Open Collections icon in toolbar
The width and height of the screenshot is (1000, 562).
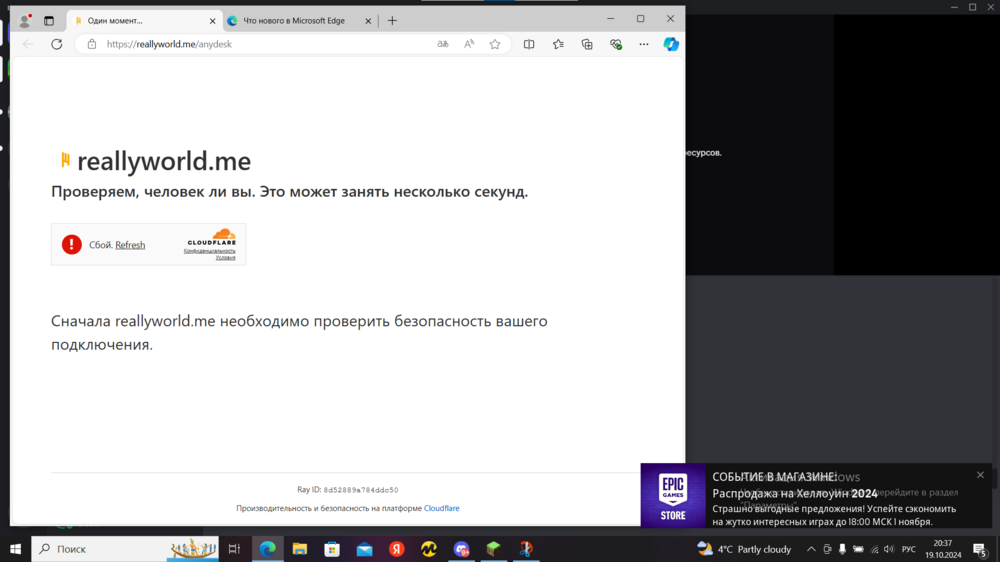point(587,44)
